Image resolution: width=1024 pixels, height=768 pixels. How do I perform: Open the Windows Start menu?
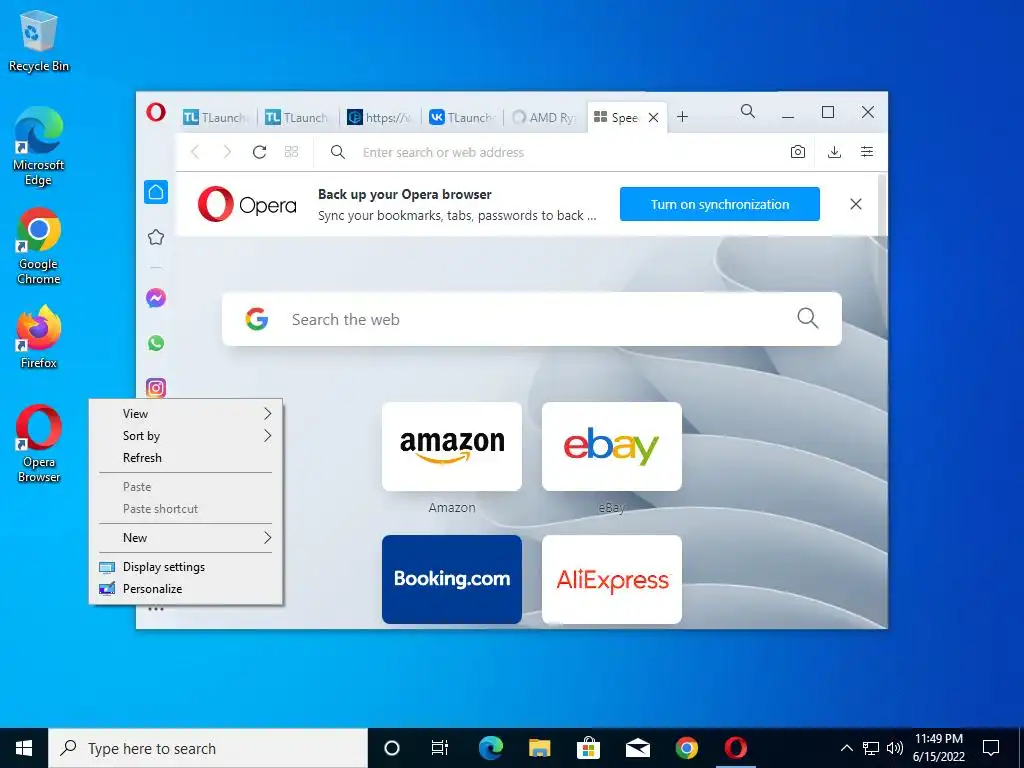[x=24, y=748]
